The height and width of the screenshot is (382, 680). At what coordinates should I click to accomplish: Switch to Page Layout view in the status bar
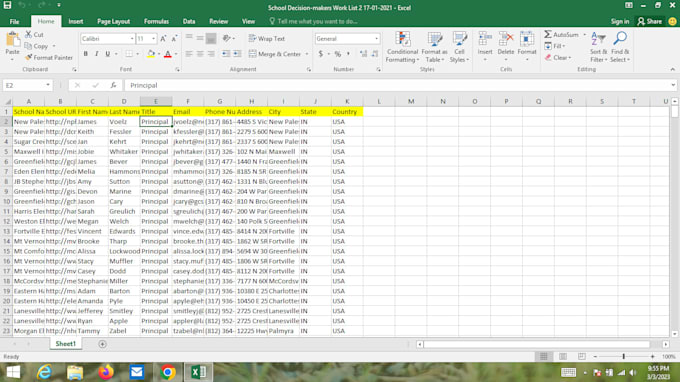click(563, 356)
